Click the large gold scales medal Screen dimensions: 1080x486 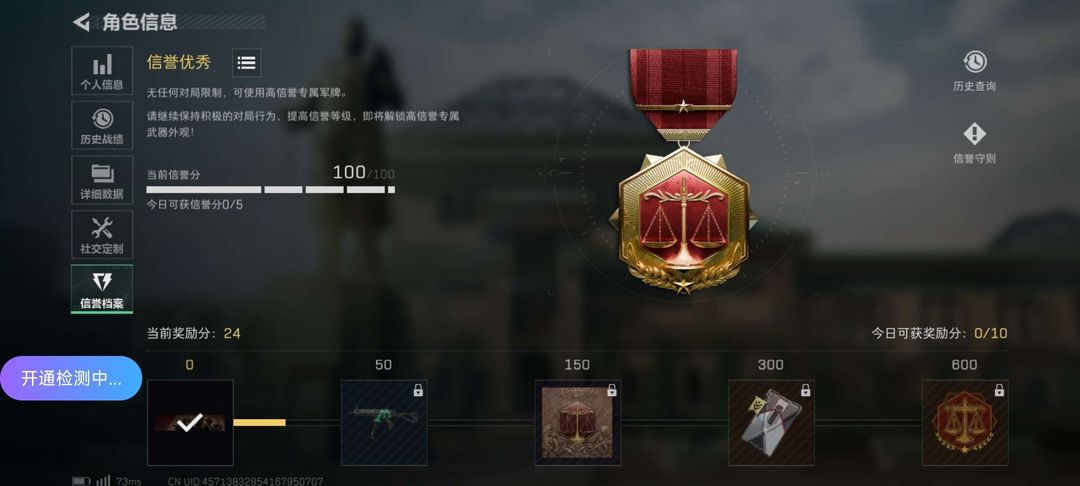click(683, 172)
